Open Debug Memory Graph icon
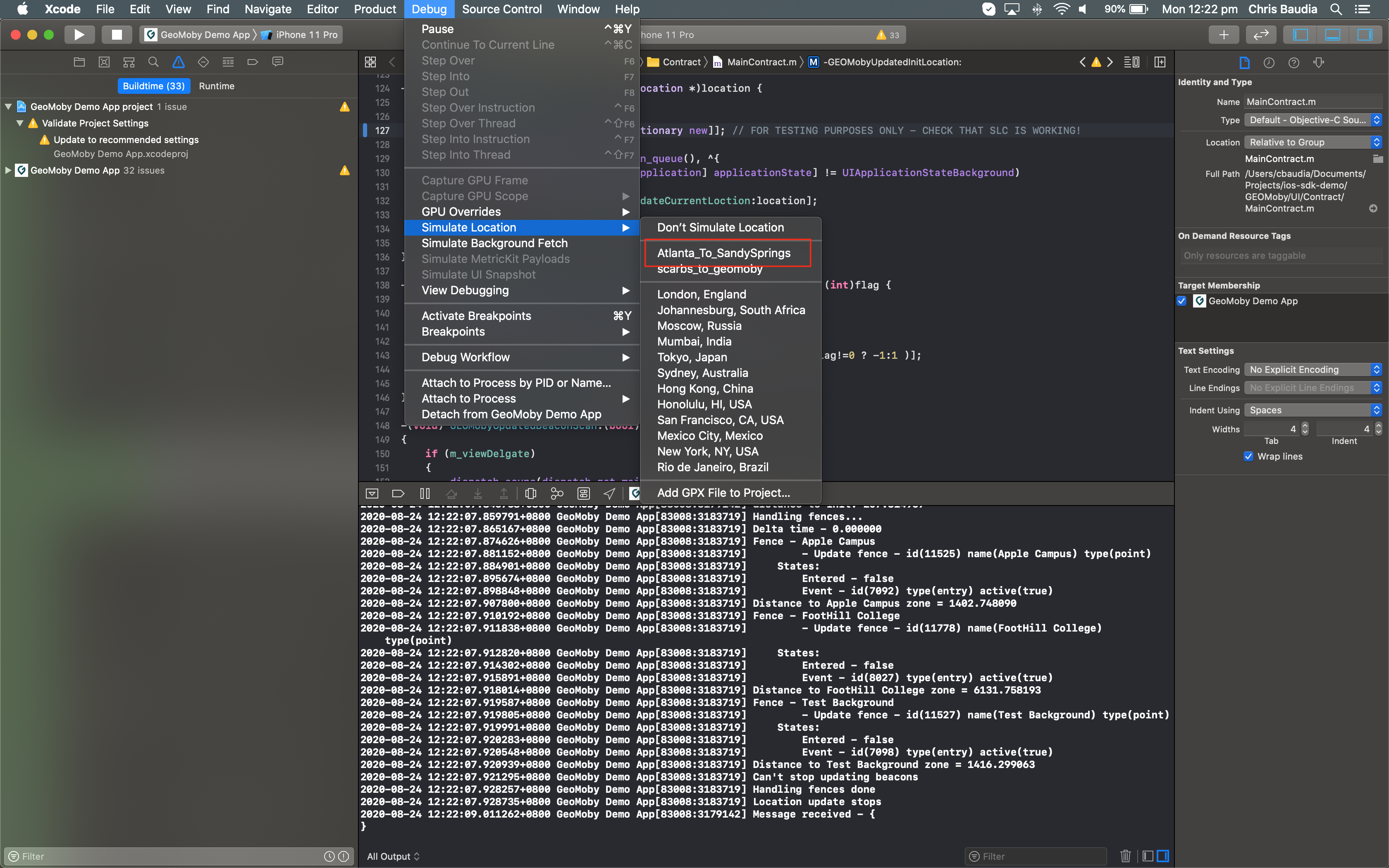This screenshot has width=1389, height=868. click(x=557, y=493)
